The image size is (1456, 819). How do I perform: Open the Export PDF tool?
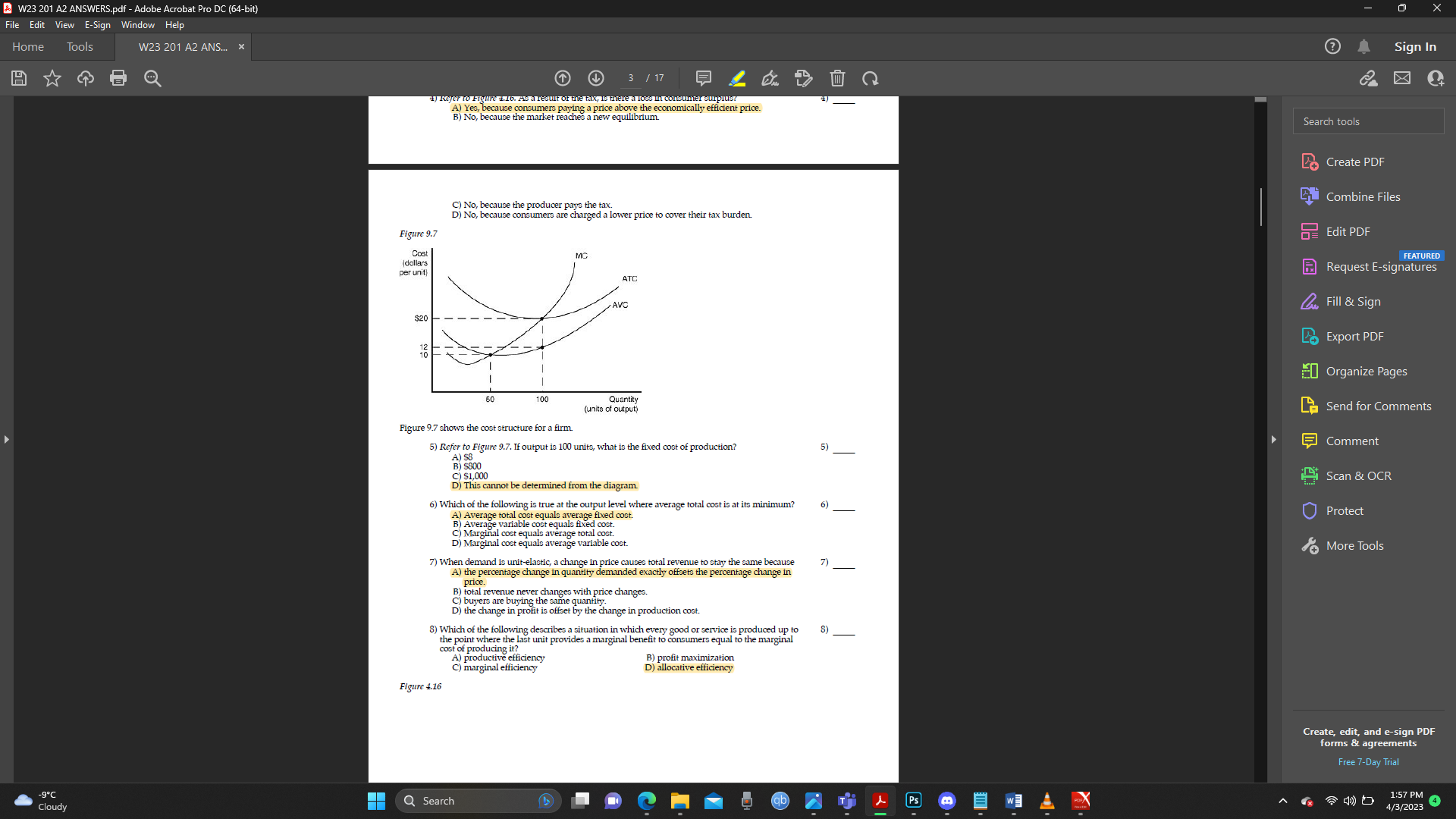click(1354, 336)
